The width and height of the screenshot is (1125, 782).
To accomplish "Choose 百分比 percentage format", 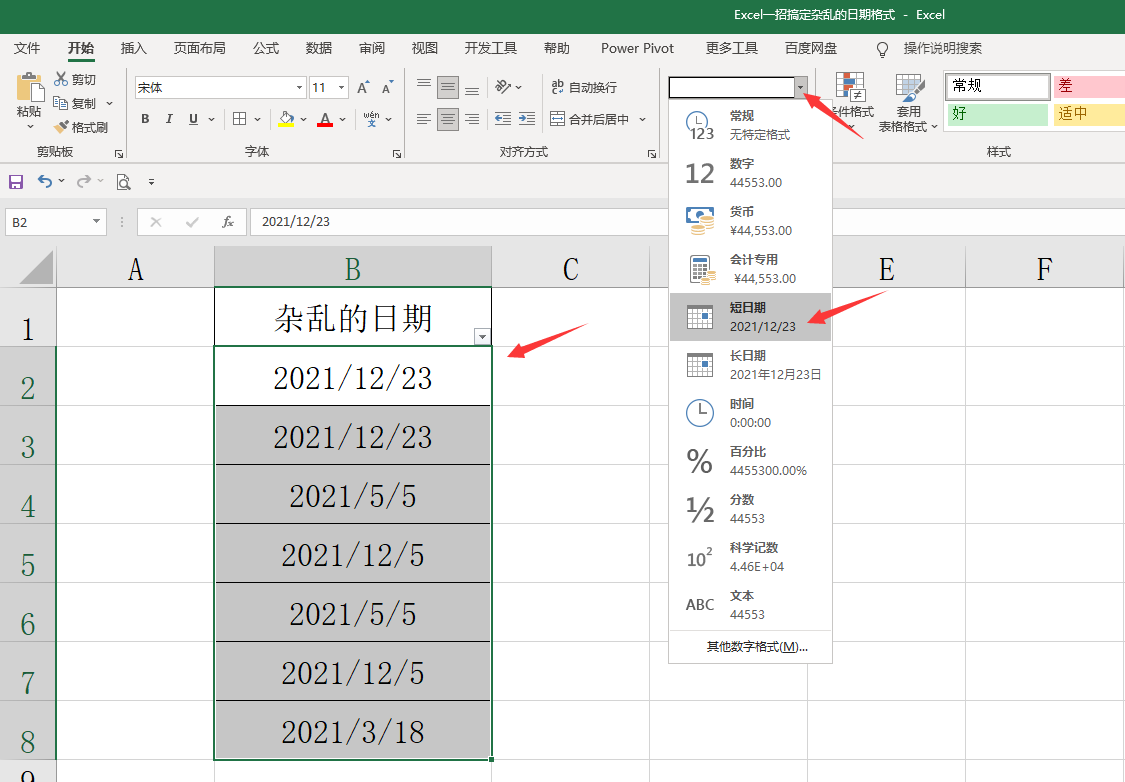I will [750, 461].
